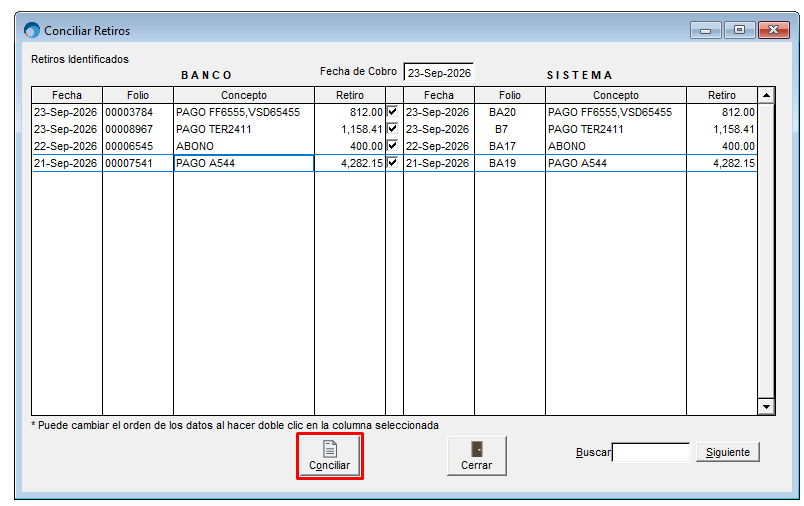Close the Conciliar Retiros window

[773, 30]
